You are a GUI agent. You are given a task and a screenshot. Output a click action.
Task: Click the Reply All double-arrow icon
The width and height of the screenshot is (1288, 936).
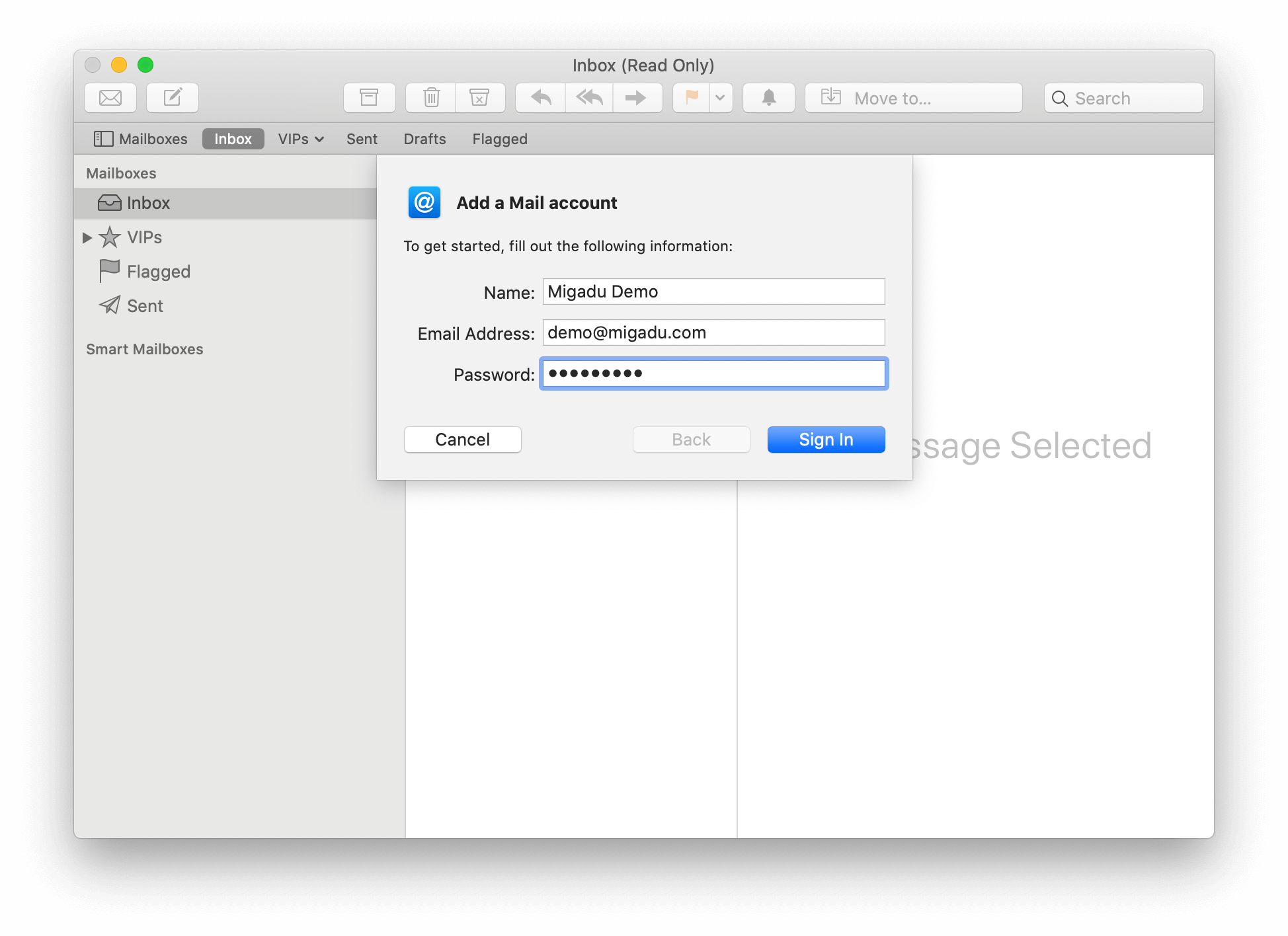pyautogui.click(x=589, y=98)
